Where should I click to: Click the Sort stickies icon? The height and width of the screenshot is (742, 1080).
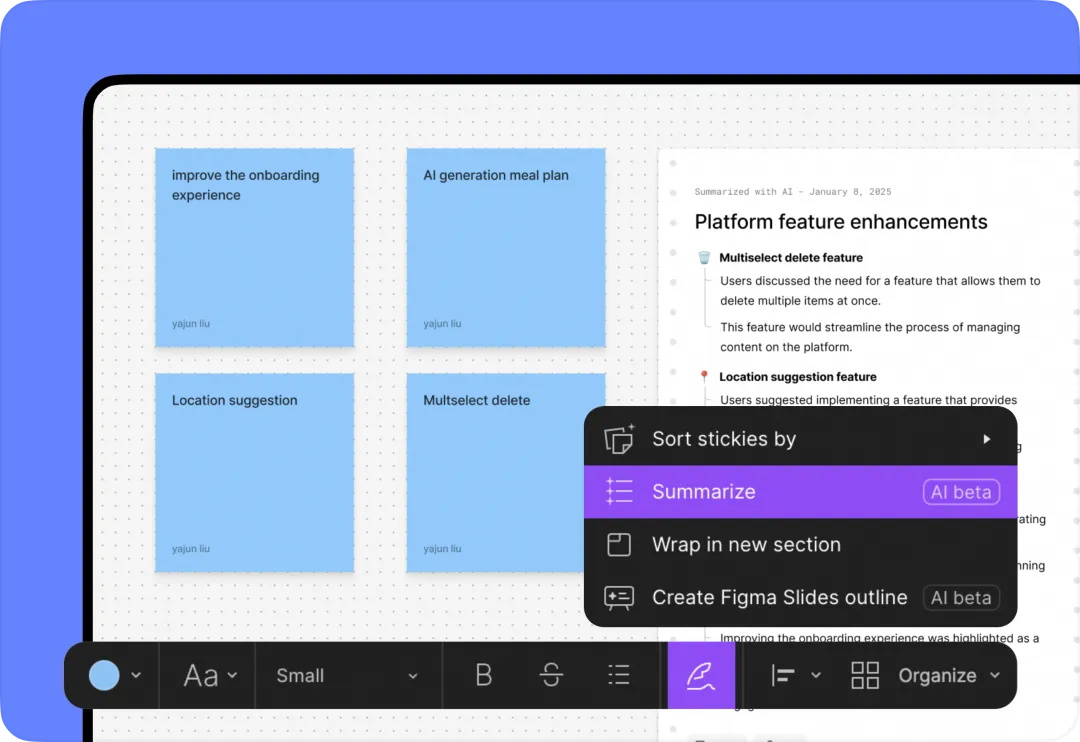(x=619, y=439)
